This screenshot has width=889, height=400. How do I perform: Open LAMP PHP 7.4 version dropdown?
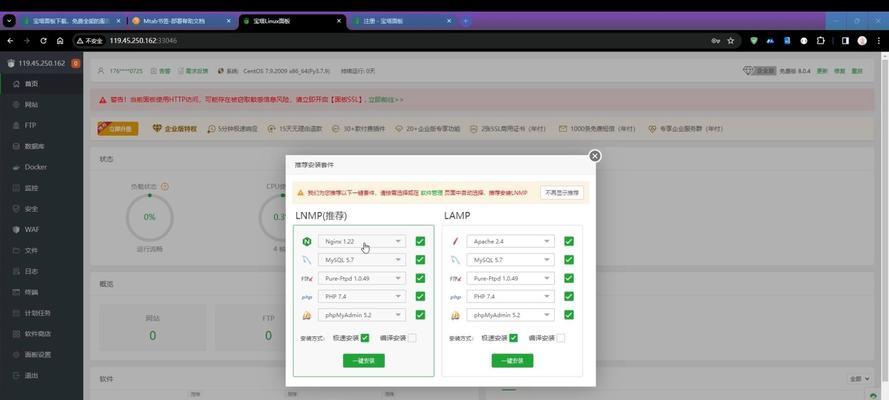(x=510, y=297)
